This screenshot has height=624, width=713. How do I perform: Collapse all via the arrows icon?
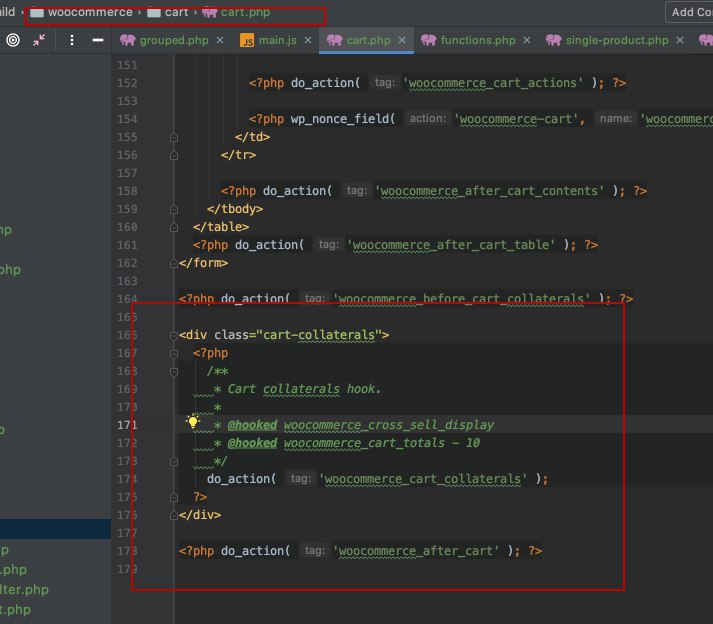[x=39, y=40]
